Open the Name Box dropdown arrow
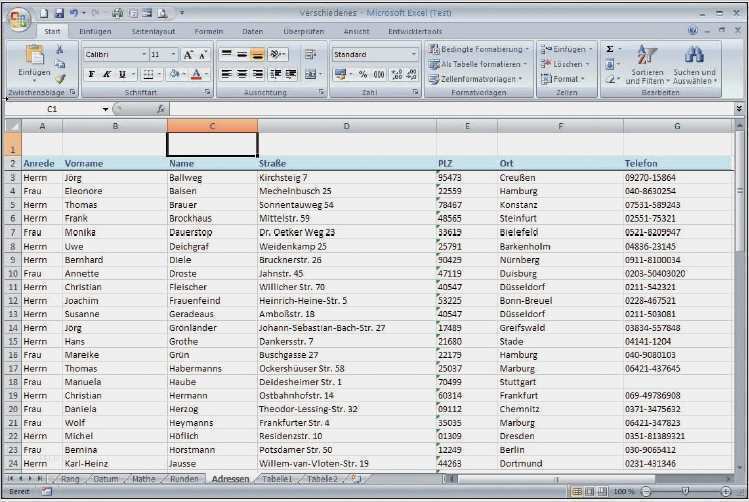Image resolution: width=749 pixels, height=502 pixels. point(105,108)
